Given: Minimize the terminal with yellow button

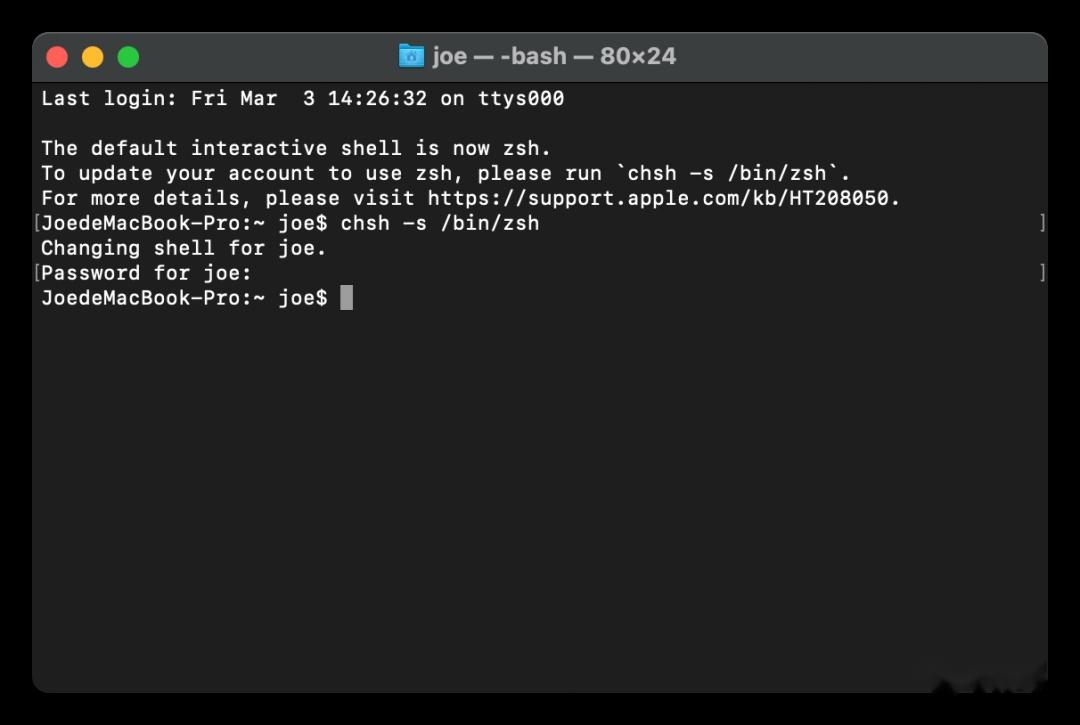Looking at the screenshot, I should pyautogui.click(x=93, y=56).
